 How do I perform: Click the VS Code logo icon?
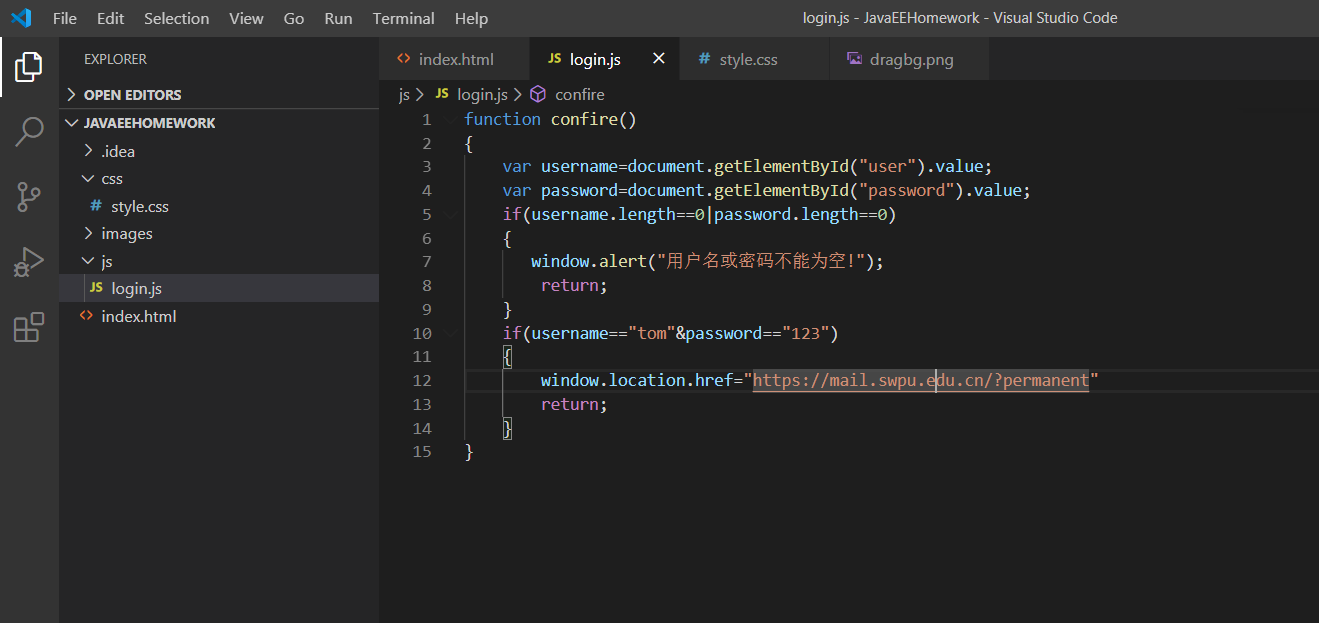[21, 18]
